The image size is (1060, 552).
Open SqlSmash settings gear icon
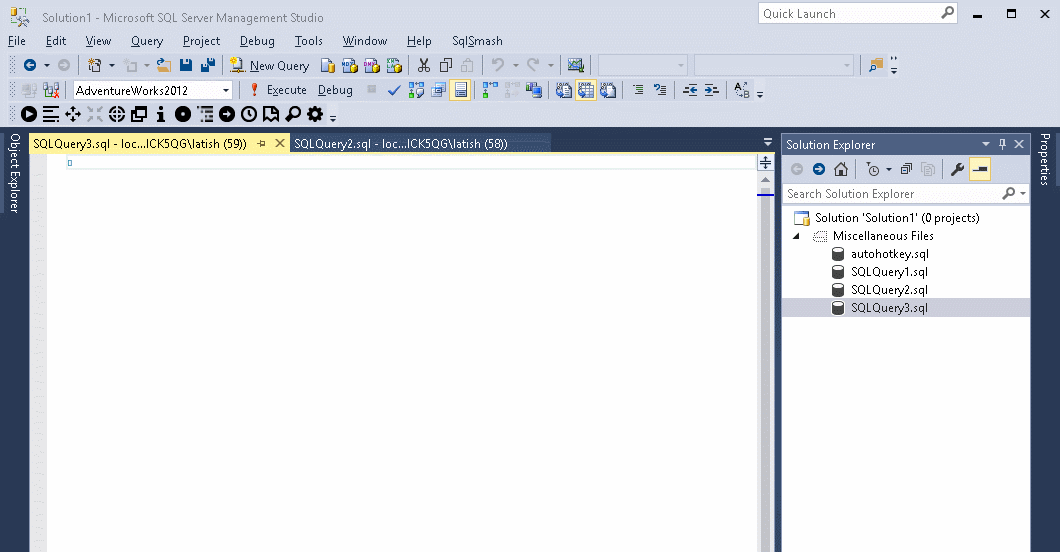(315, 114)
